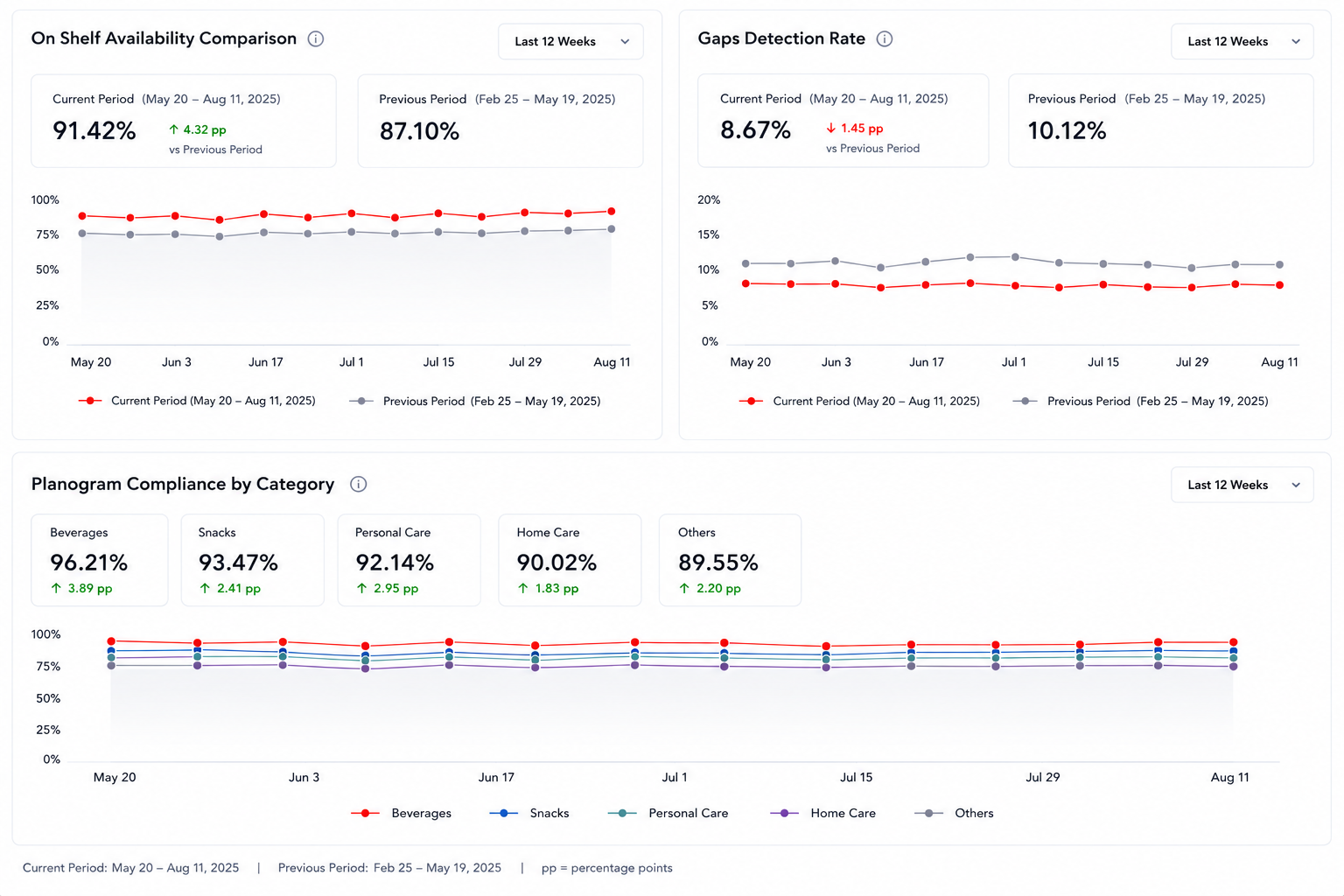Click the green 4.32 pp increase indicator
Viewport: 1344px width, 896px height.
(198, 129)
